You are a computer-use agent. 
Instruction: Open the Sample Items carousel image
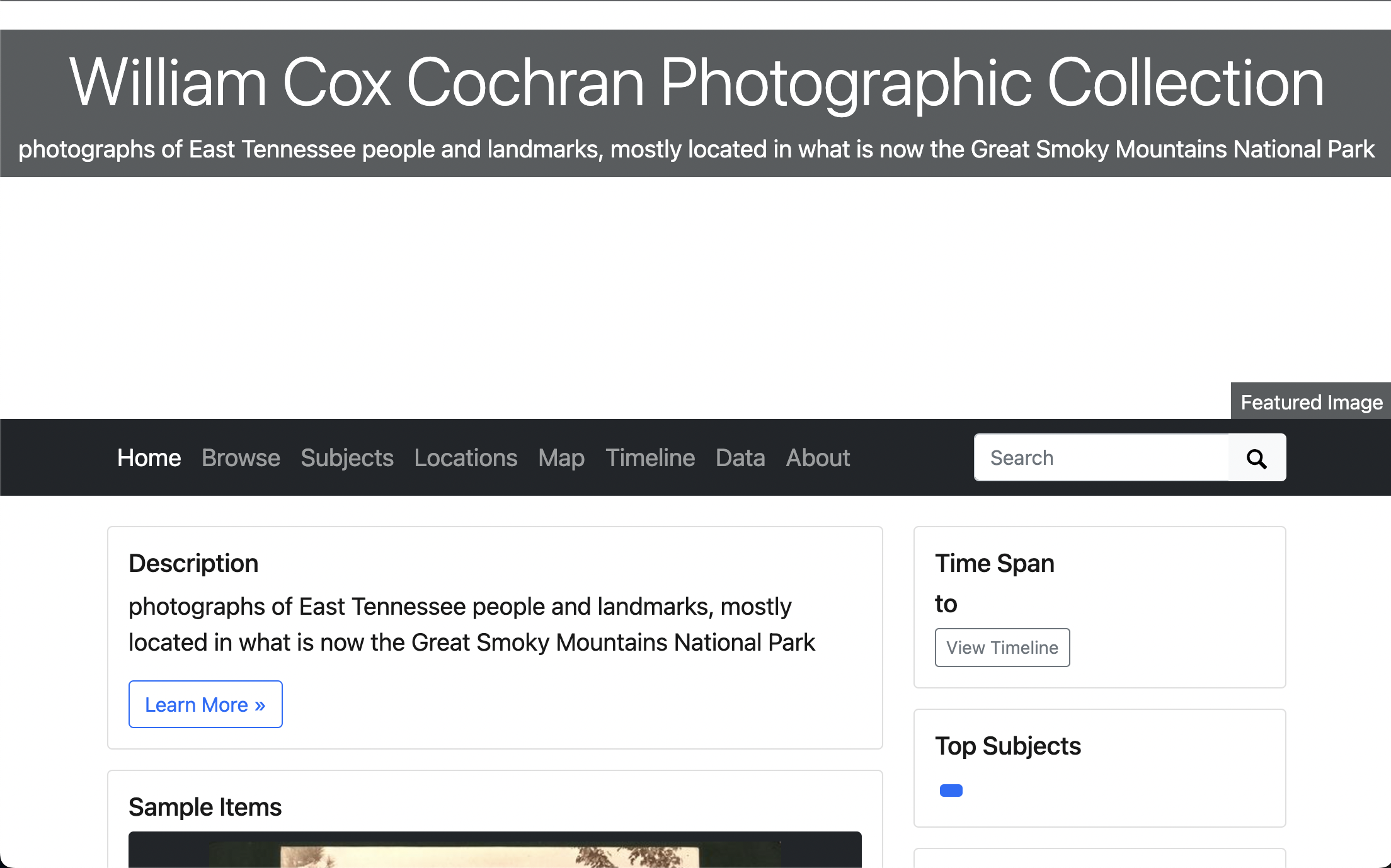click(x=495, y=850)
